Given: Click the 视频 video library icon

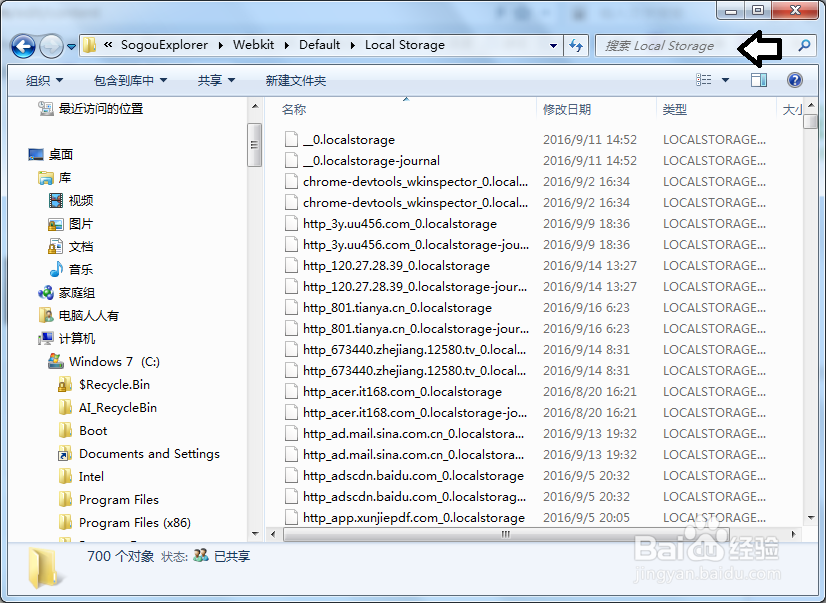Looking at the screenshot, I should pyautogui.click(x=56, y=201).
